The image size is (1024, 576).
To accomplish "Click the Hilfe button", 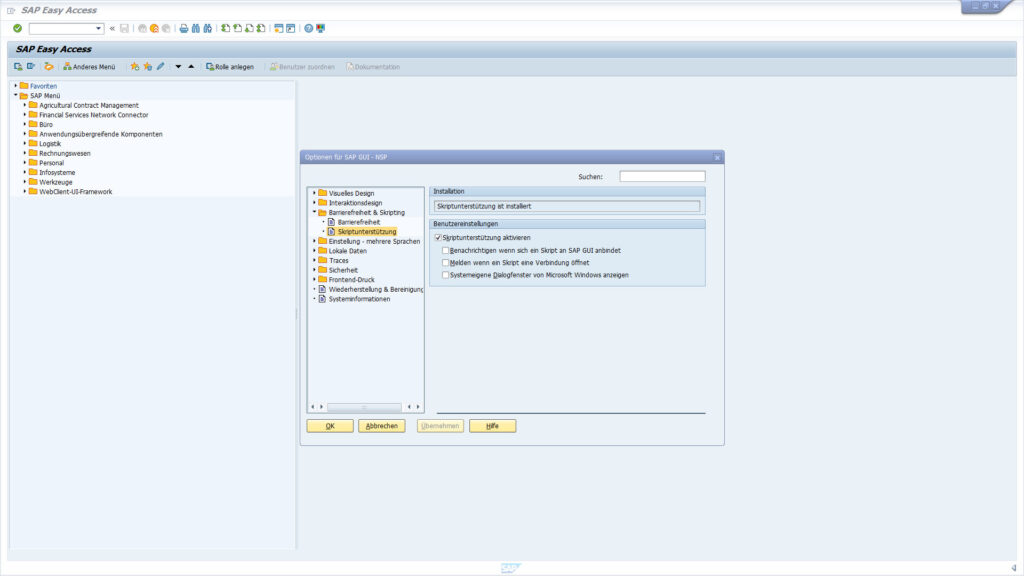I will [493, 425].
